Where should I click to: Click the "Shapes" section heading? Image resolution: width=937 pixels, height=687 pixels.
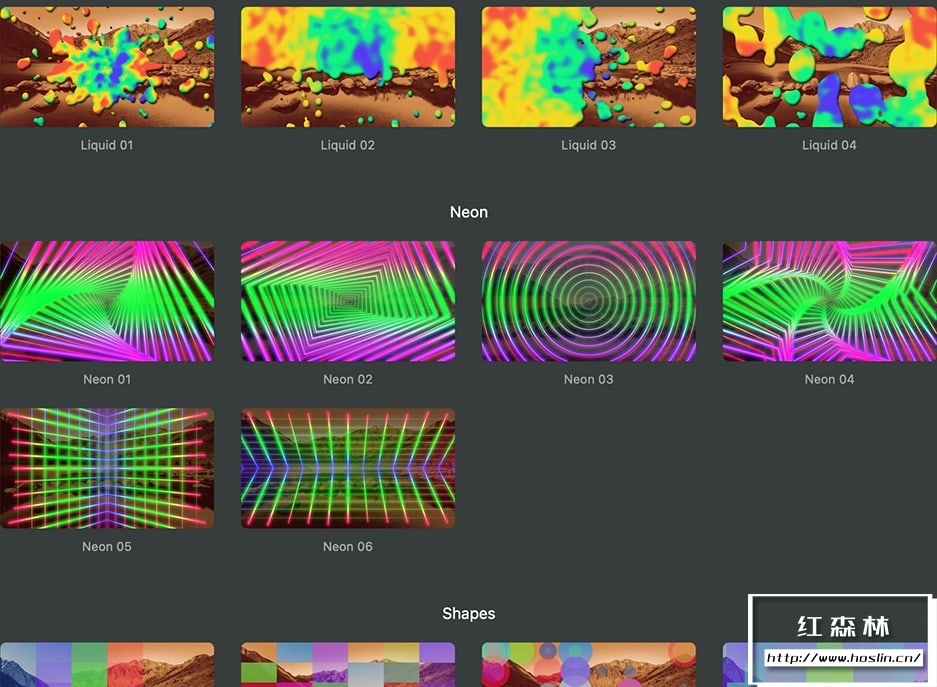[x=469, y=614]
